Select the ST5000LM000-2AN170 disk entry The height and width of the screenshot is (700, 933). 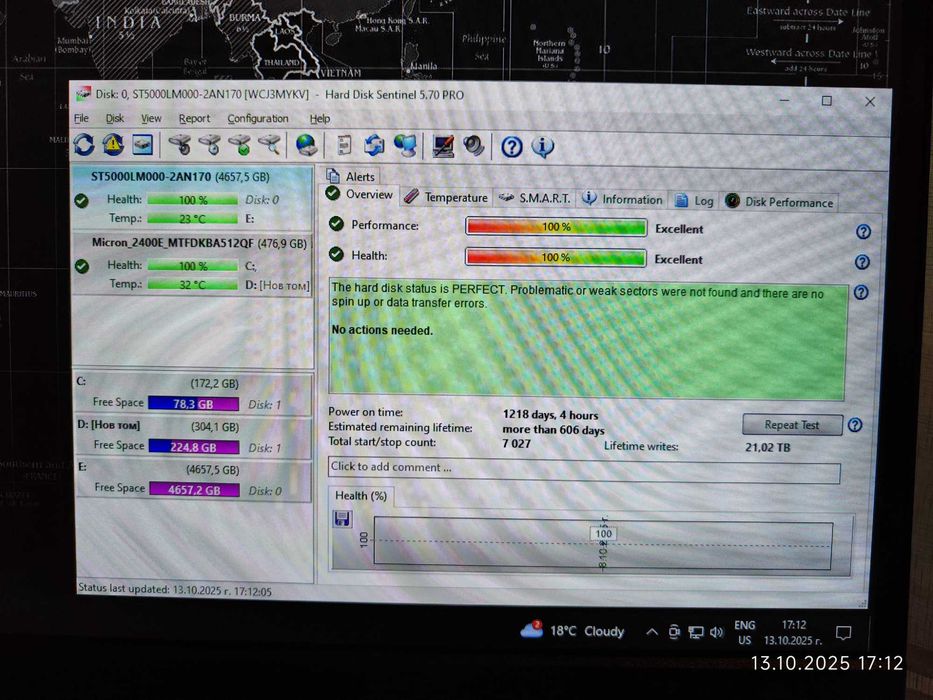(193, 198)
